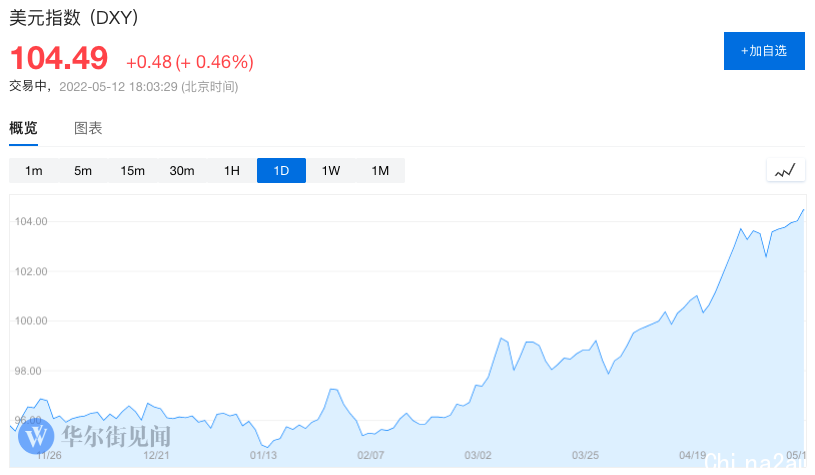815x475 pixels.
Task: Choose the 15m interval
Action: pyautogui.click(x=133, y=170)
